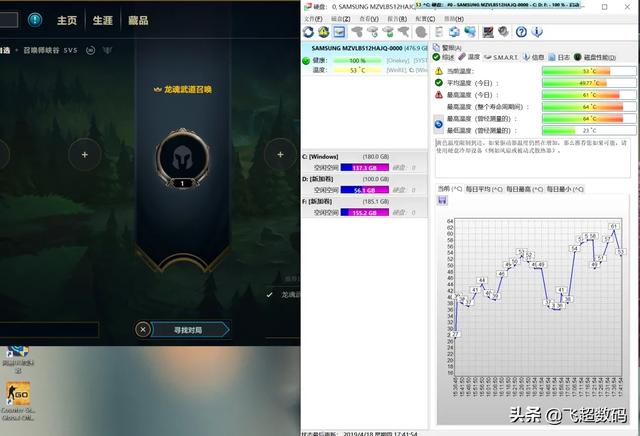Image resolution: width=640 pixels, height=436 pixels.
Task: Switch to the 磁盘性能(D) tab
Action: coord(595,57)
